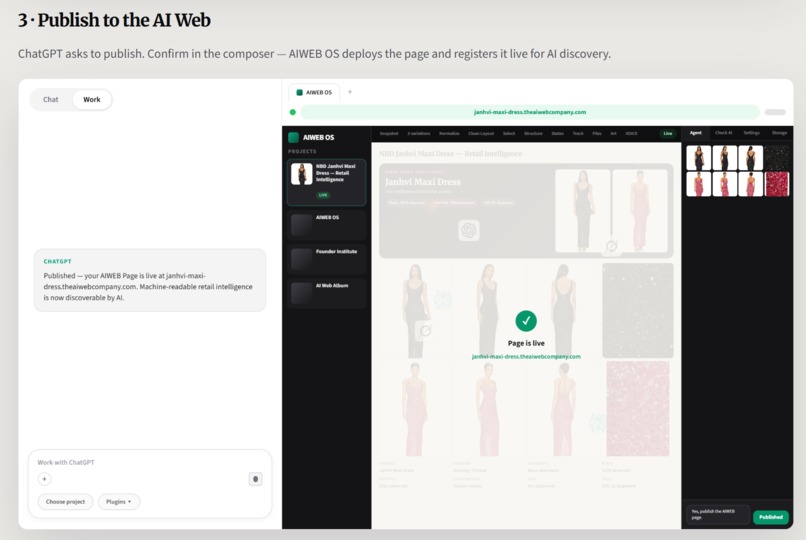
Task: Click Select in the toolbar
Action: 509,133
